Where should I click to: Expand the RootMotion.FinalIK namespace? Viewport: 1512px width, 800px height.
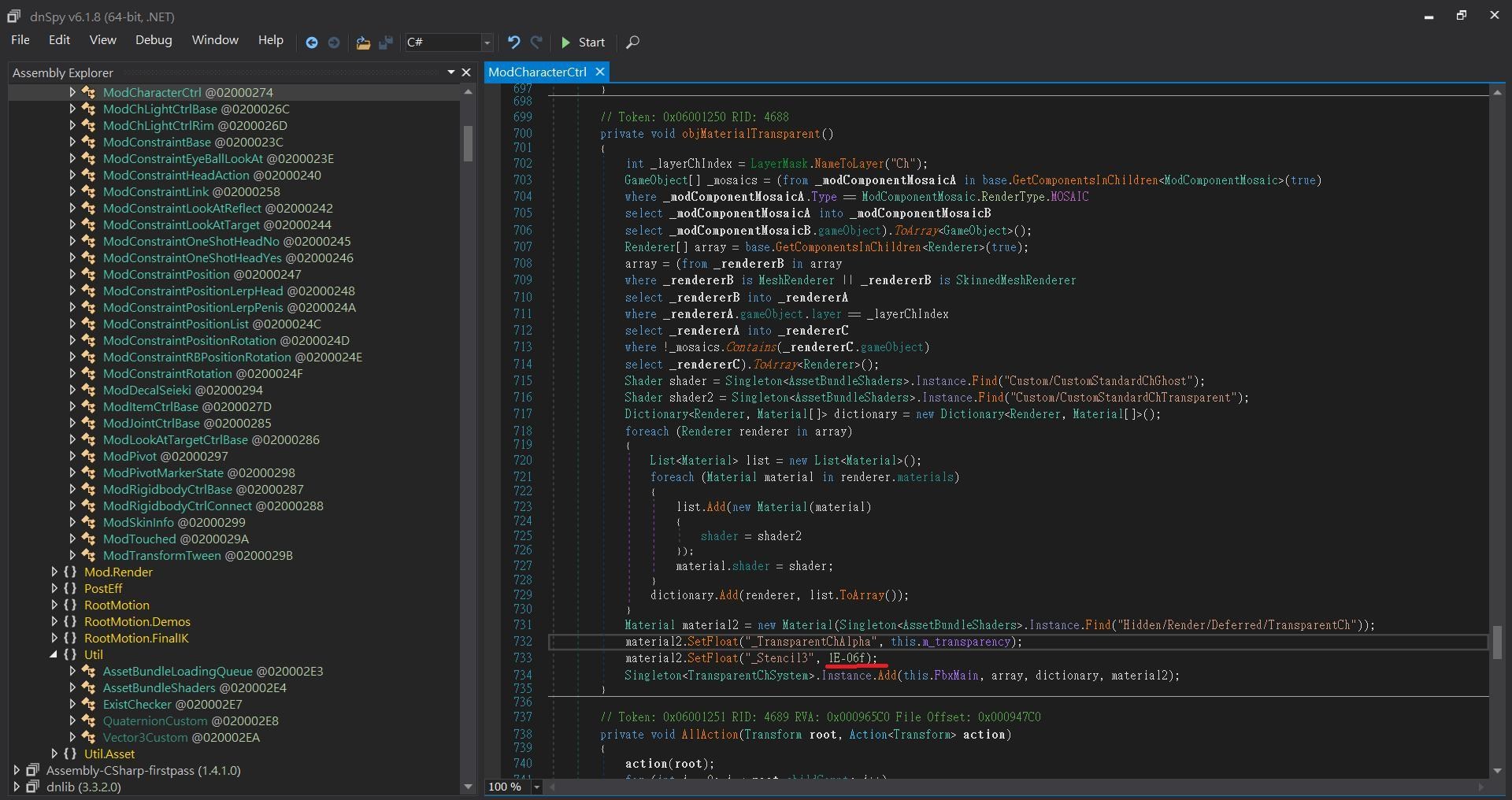click(54, 638)
